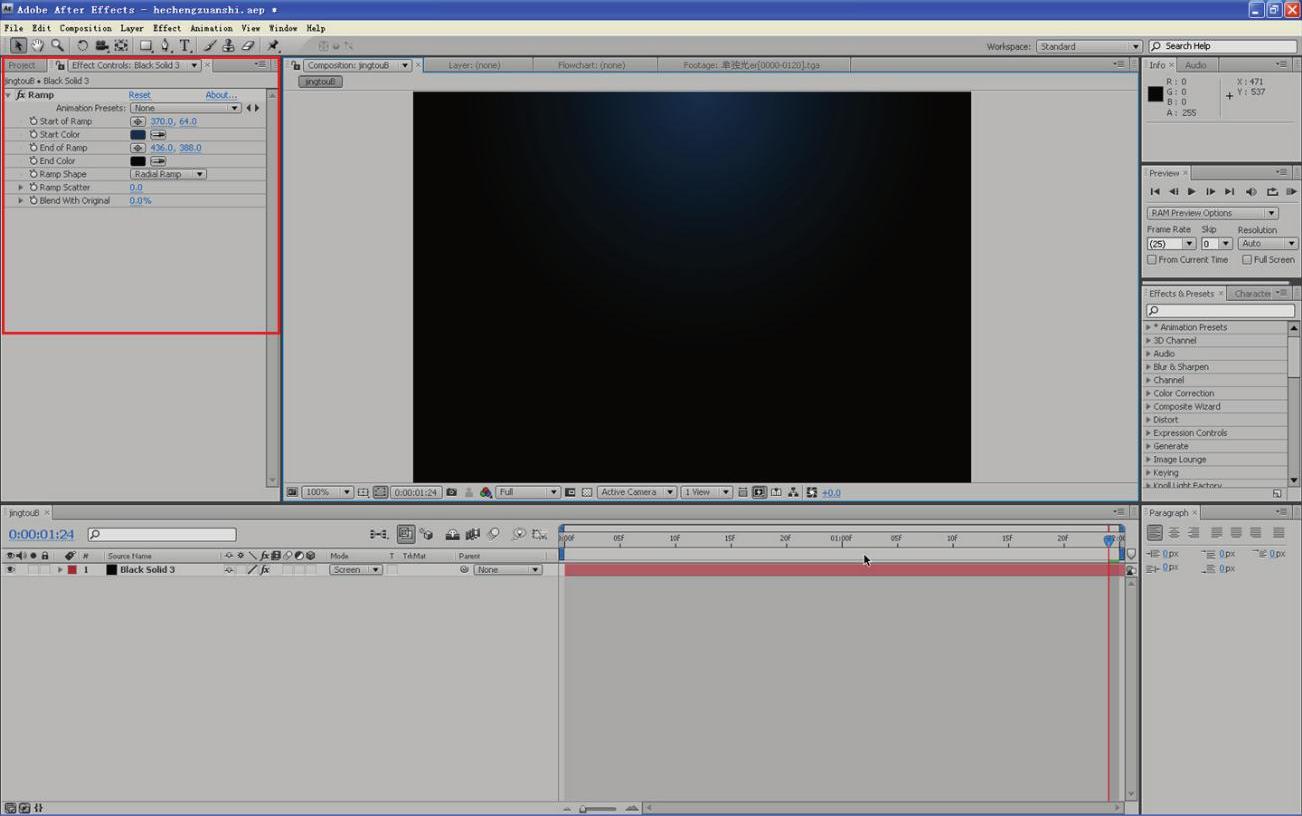Click the timeline search field
Viewport: 1302px width, 816px height.
162,534
